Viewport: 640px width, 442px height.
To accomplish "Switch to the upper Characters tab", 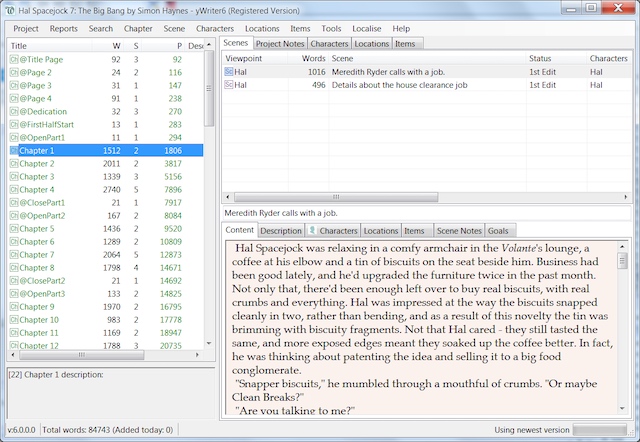I will (x=329, y=44).
